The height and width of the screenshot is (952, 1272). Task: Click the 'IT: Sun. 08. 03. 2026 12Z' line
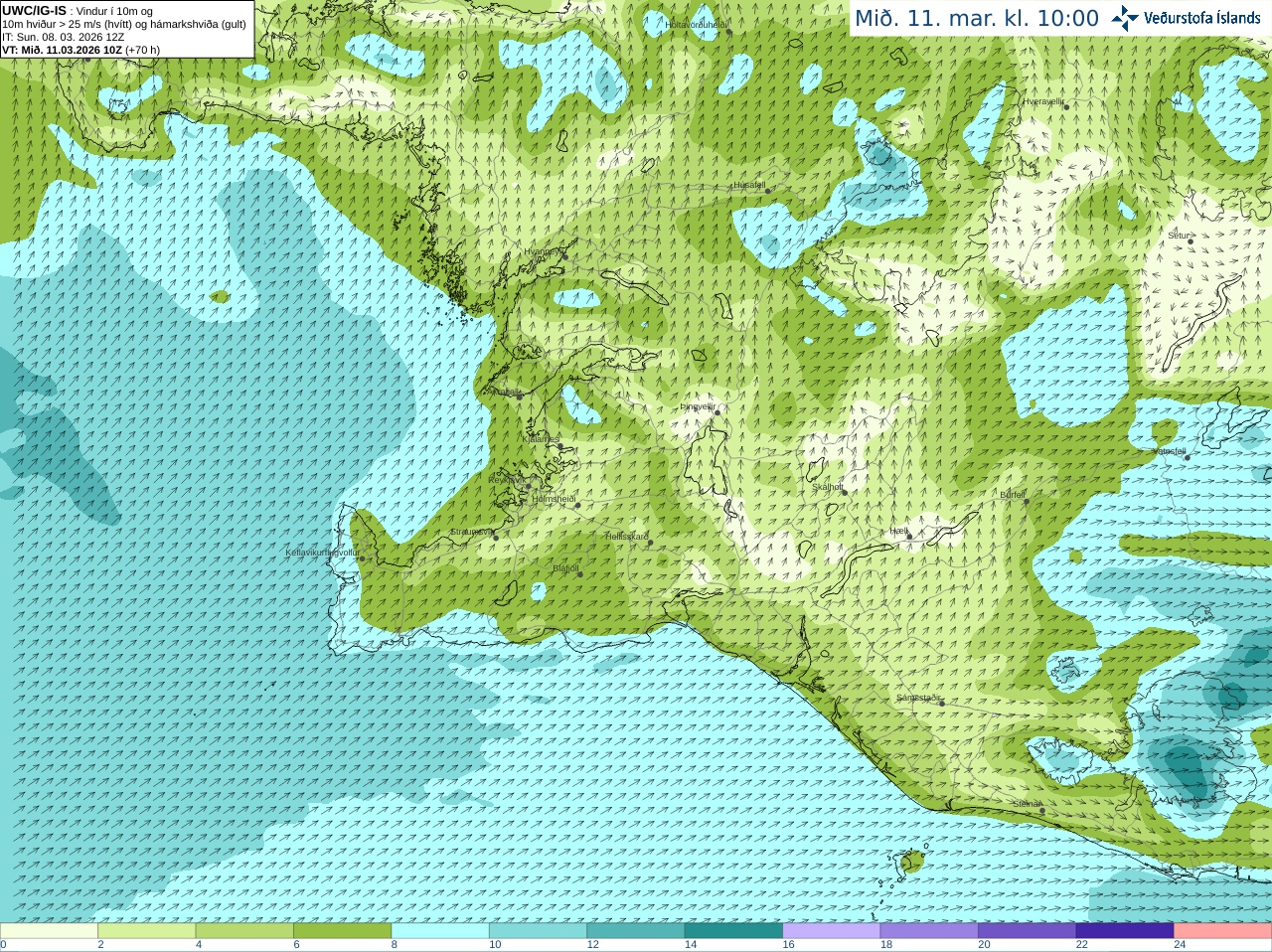64,37
